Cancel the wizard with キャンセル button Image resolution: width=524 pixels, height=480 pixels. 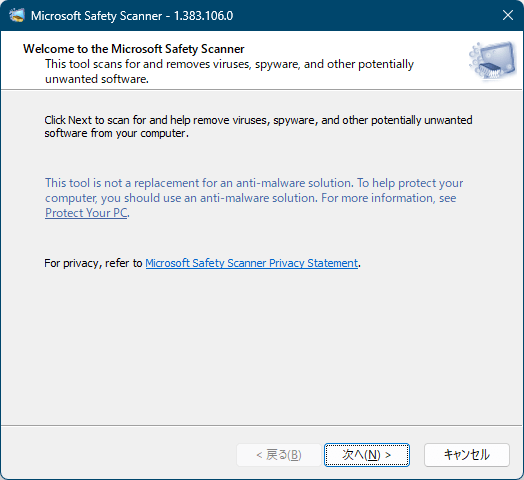[x=467, y=455]
